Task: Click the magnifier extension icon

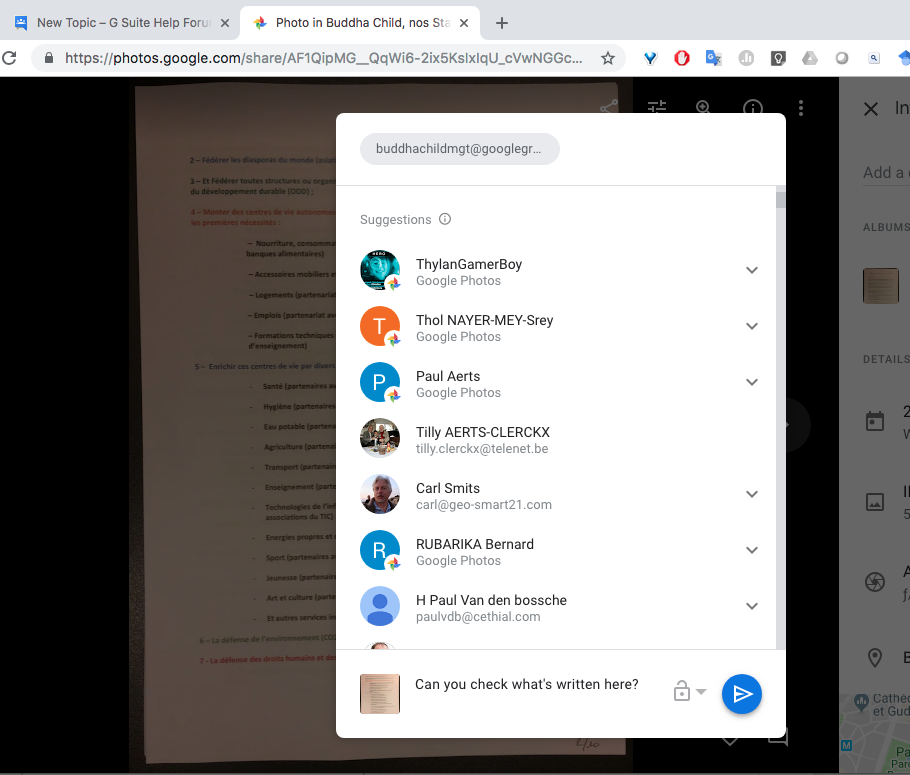Action: pyautogui.click(x=874, y=58)
